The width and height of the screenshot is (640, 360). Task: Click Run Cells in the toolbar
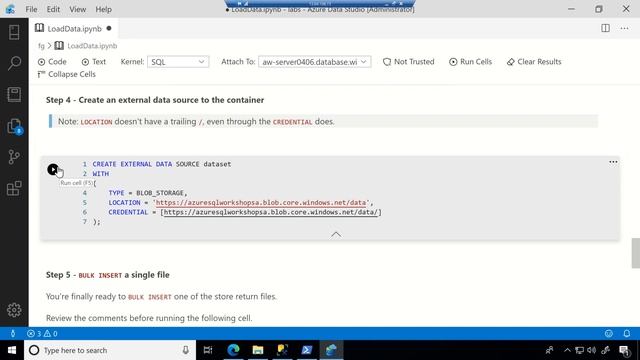[470, 62]
